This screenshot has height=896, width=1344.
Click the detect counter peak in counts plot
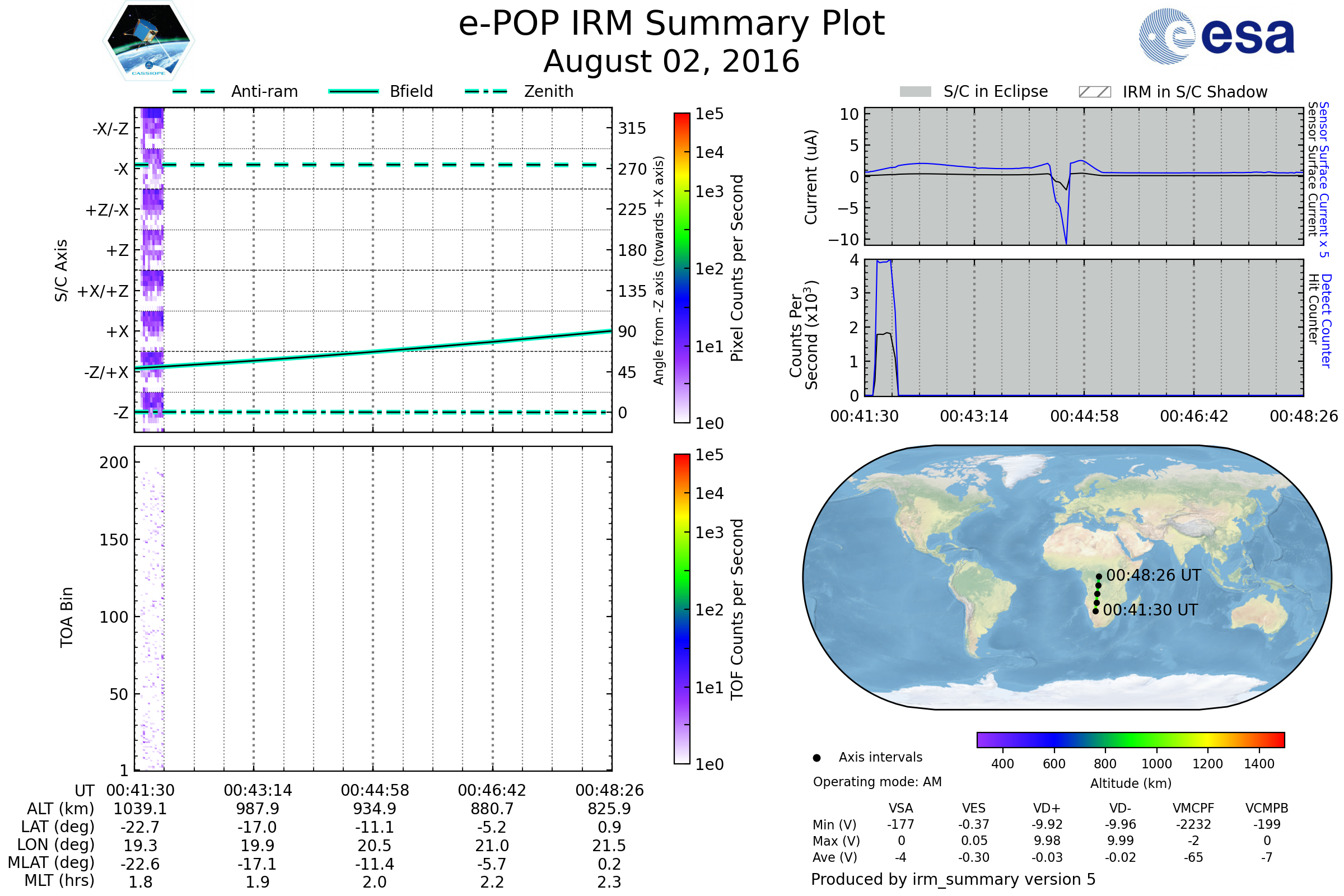tap(884, 262)
